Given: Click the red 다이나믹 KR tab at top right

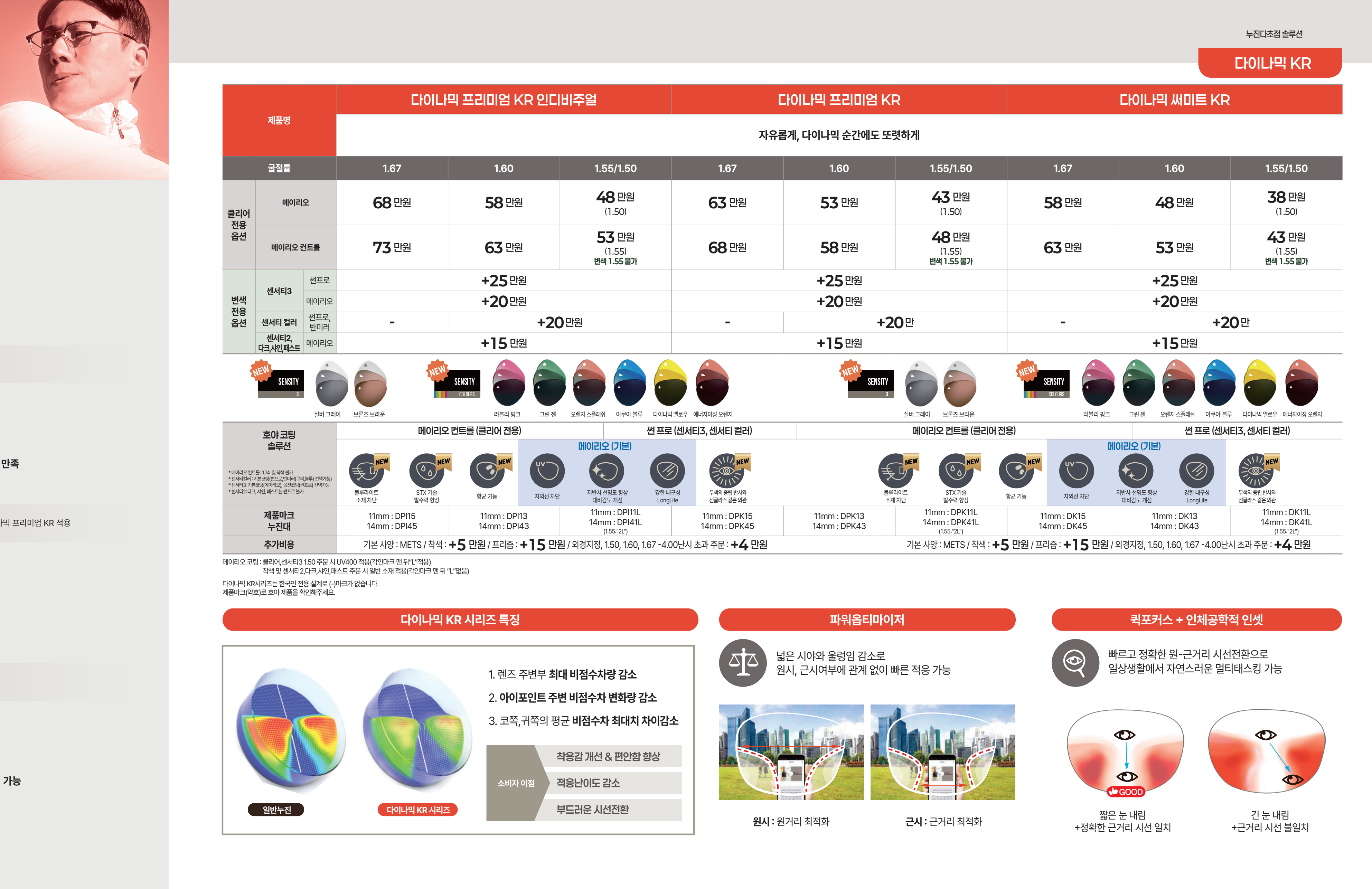Looking at the screenshot, I should tap(1270, 63).
